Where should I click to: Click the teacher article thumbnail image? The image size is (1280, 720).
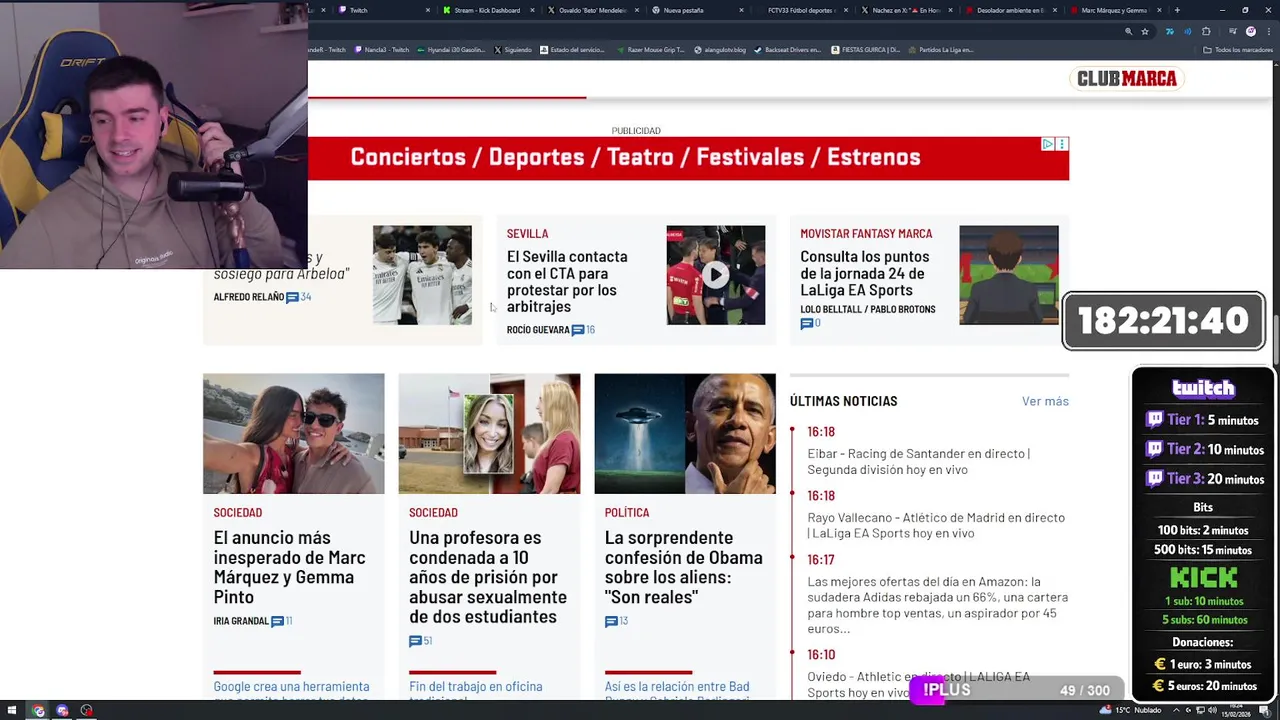[489, 433]
